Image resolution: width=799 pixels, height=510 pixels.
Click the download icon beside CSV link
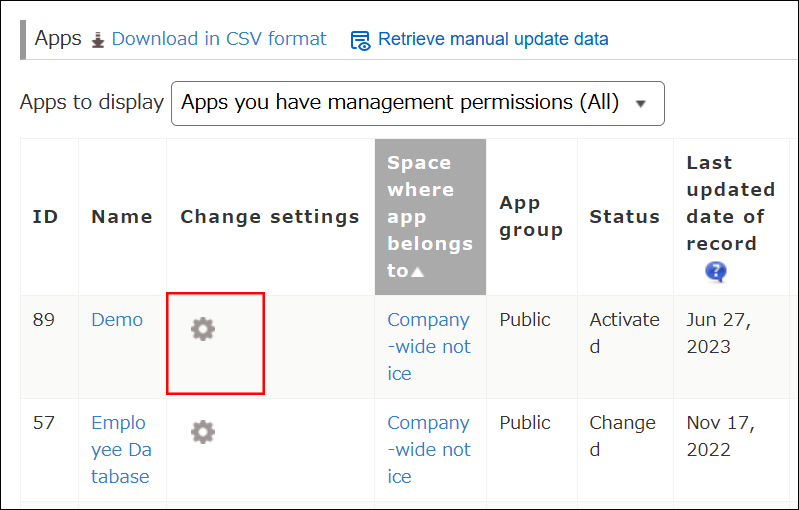coord(98,40)
